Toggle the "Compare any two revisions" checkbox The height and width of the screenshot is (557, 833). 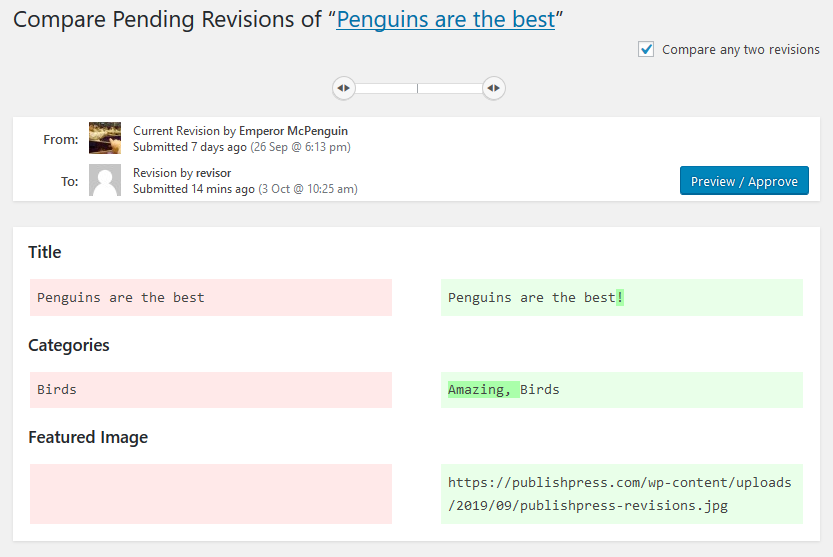coord(646,49)
